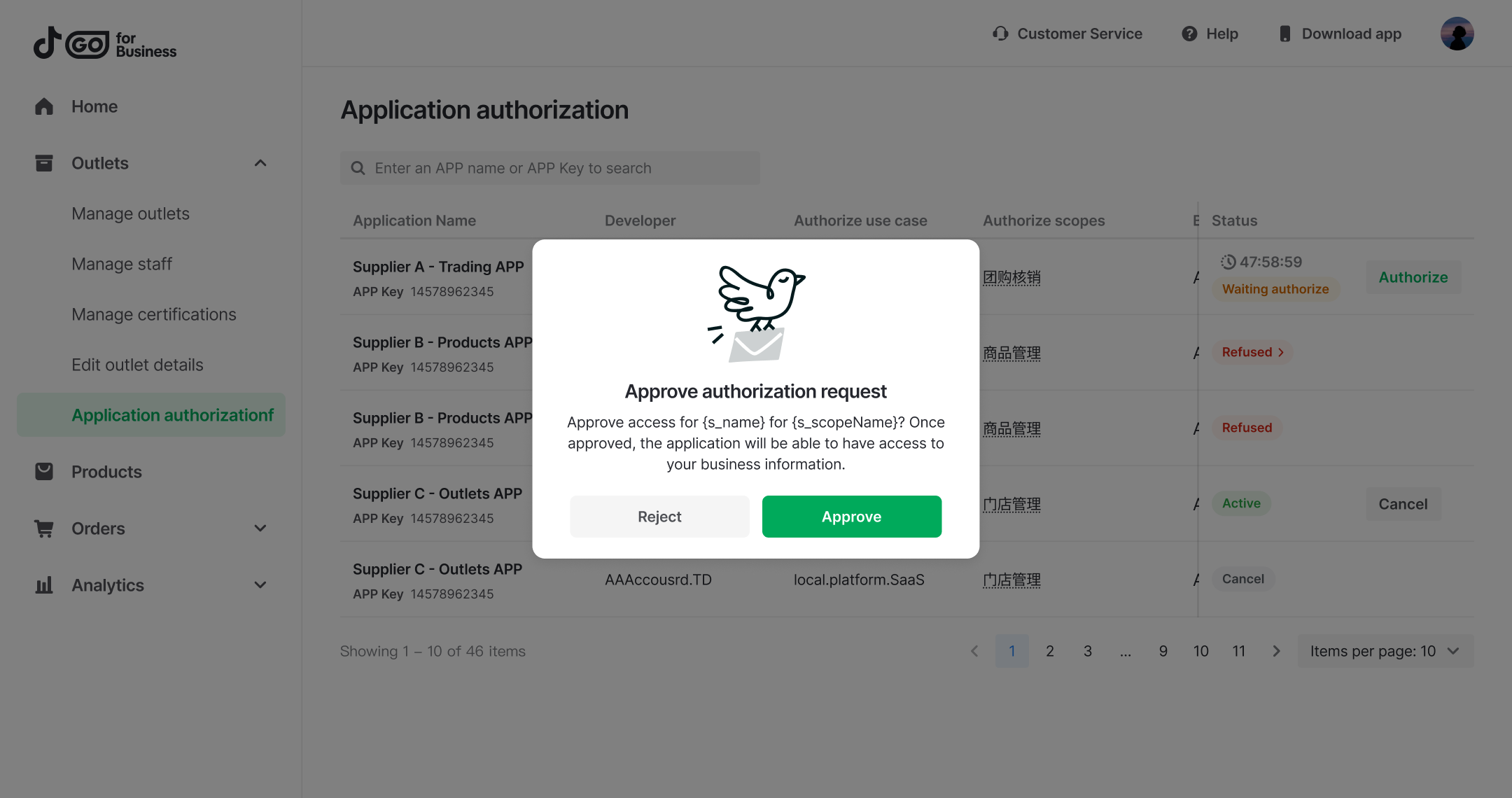1512x798 pixels.
Task: Go to page 2 of results
Action: tap(1050, 651)
